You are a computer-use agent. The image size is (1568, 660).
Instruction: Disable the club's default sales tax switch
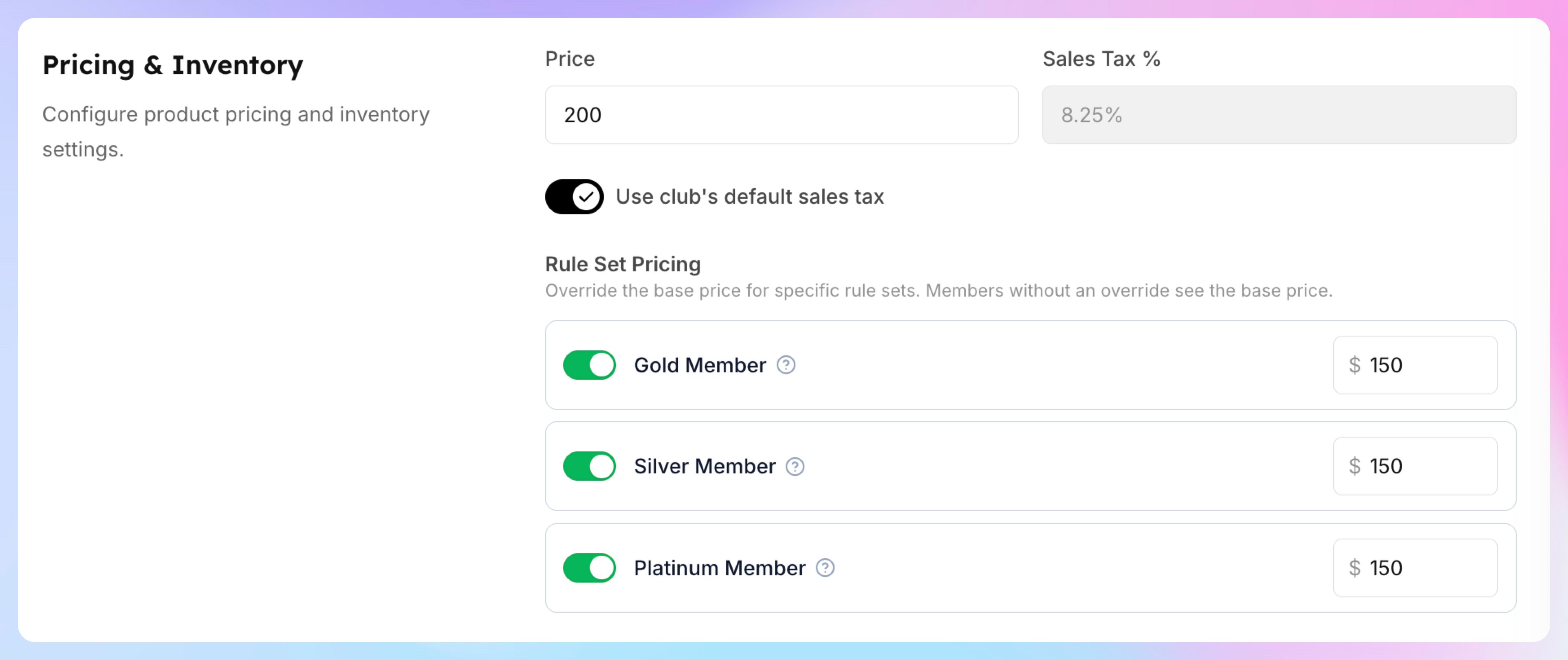coord(574,197)
